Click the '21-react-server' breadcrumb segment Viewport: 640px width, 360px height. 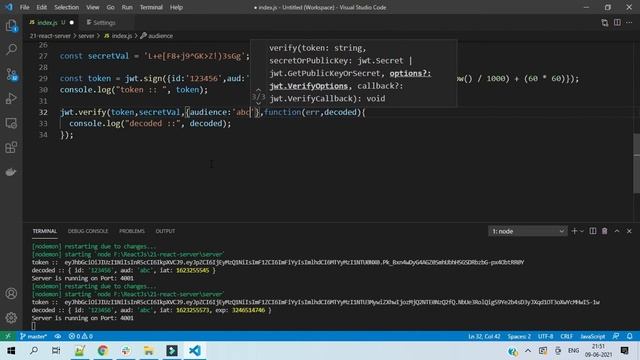(50, 36)
